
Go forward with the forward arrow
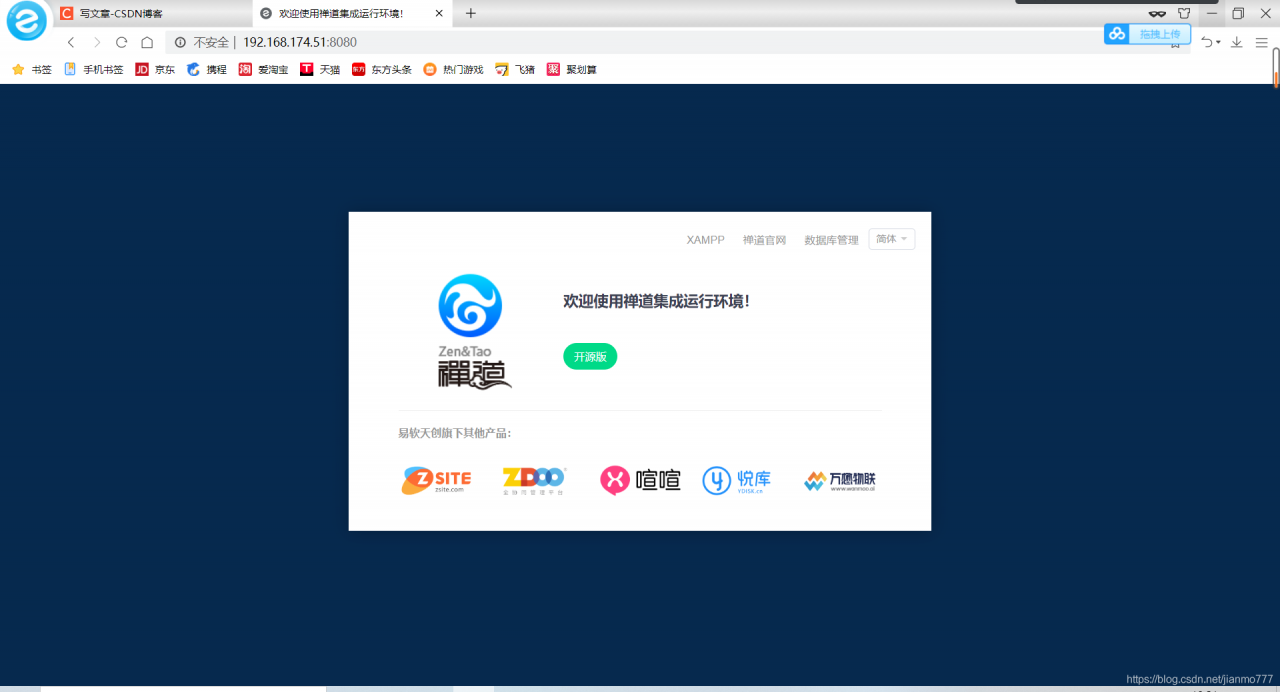(x=96, y=42)
